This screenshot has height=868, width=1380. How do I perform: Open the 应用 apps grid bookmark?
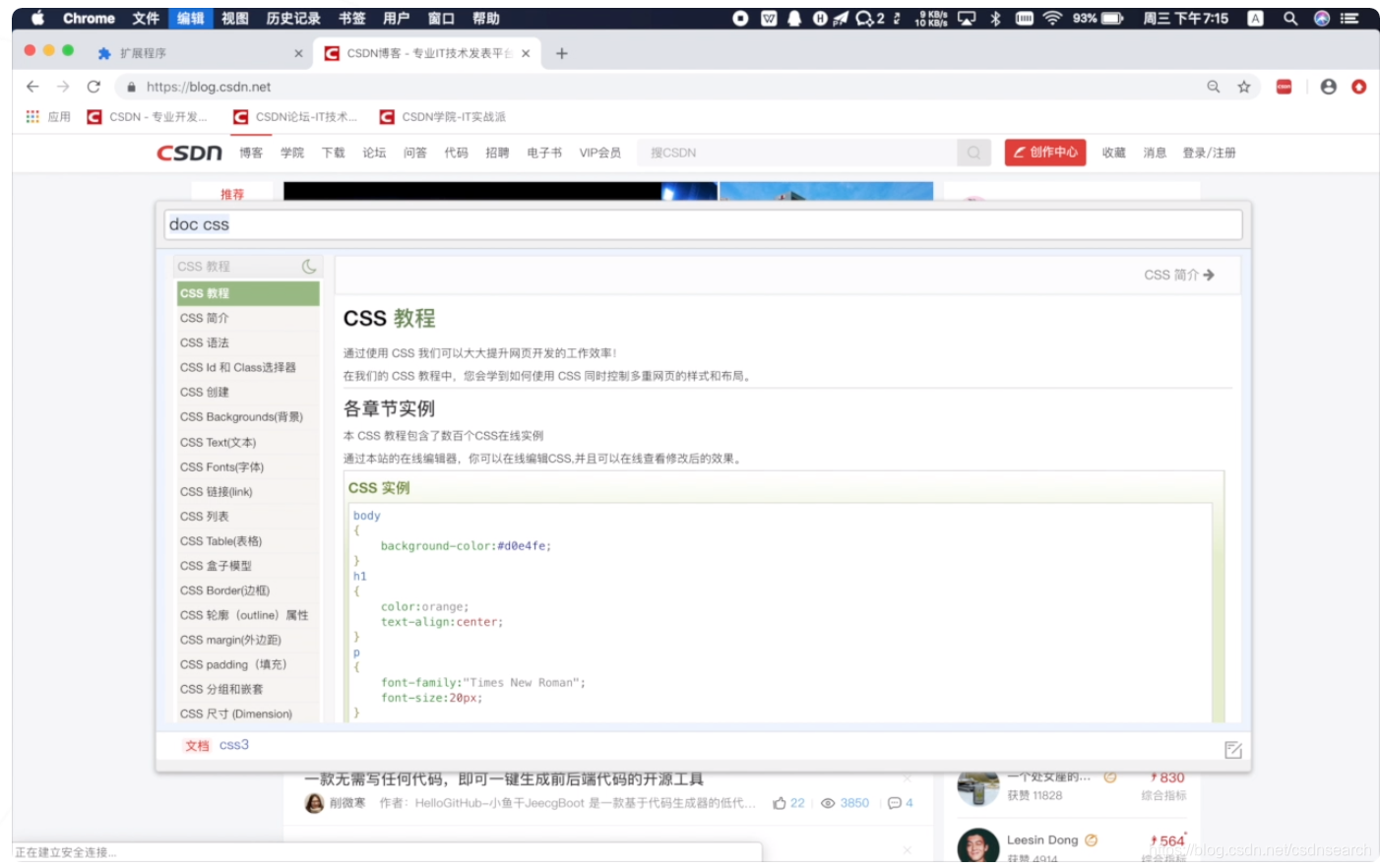point(48,116)
